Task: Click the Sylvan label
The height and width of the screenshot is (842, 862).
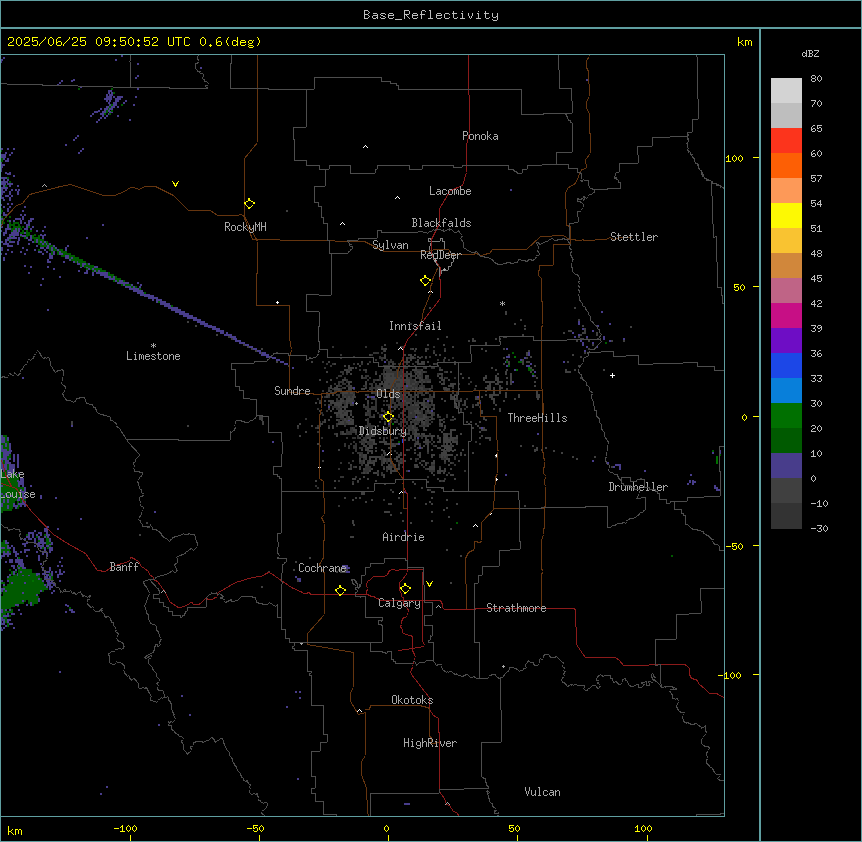Action: coord(390,245)
